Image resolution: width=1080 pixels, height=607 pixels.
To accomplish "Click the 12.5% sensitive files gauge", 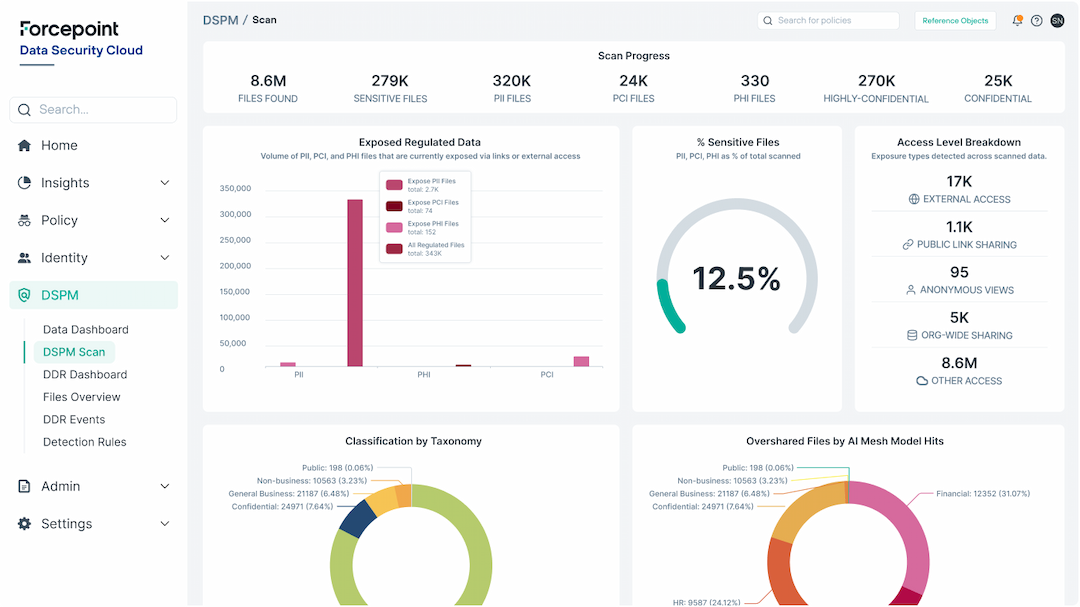I will pos(736,277).
